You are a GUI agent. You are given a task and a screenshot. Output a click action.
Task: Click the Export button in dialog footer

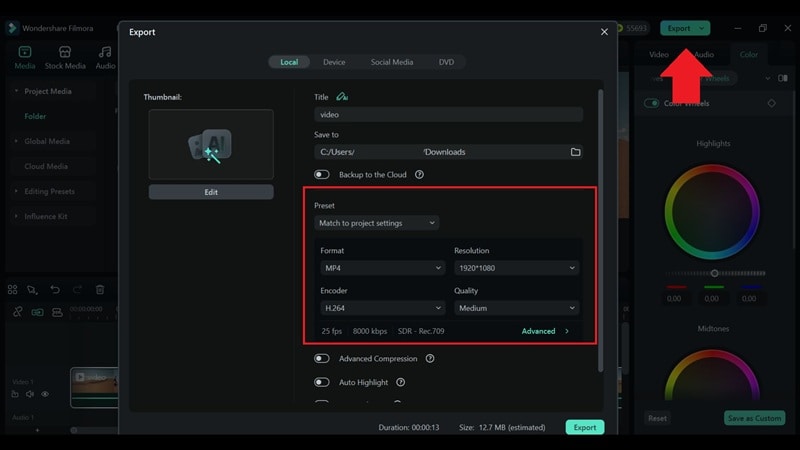(x=585, y=427)
